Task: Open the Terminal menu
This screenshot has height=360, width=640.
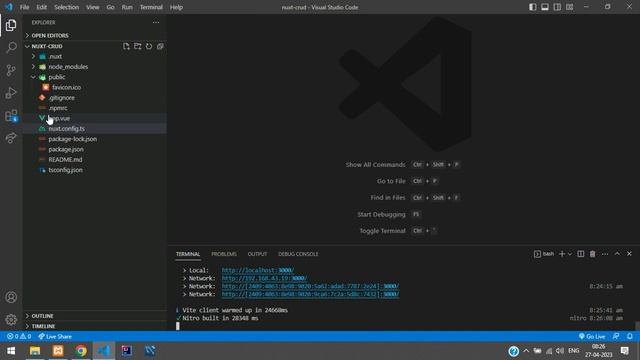Action: coord(151,7)
